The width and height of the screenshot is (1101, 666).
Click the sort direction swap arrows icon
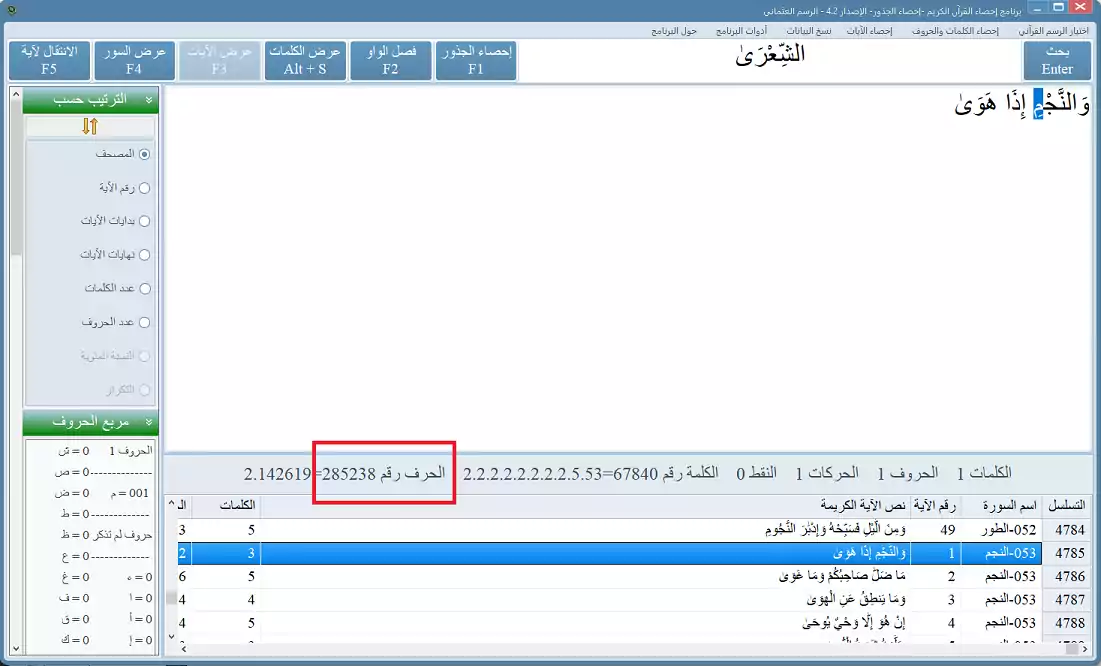[x=88, y=126]
